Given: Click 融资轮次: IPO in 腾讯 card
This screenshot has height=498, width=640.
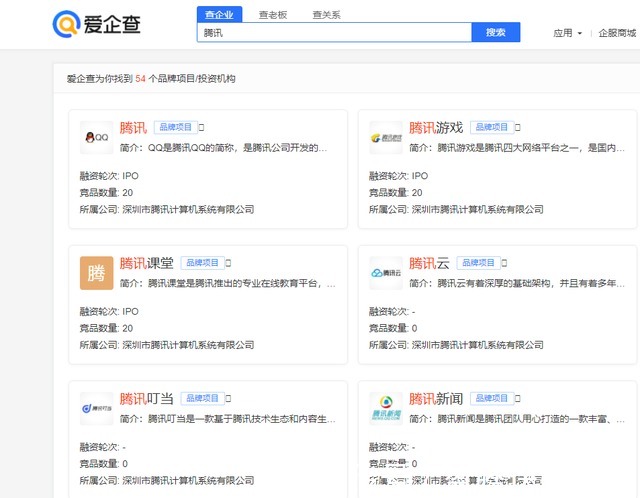Looking at the screenshot, I should [109, 176].
